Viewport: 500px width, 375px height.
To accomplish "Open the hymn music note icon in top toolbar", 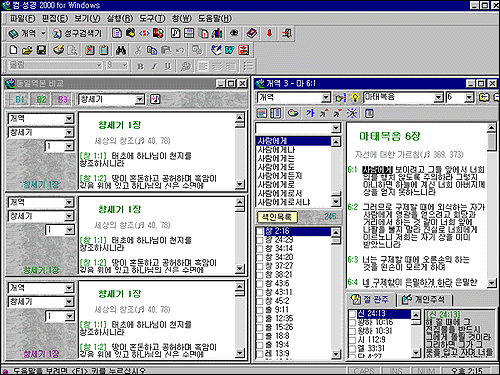I will (x=176, y=33).
